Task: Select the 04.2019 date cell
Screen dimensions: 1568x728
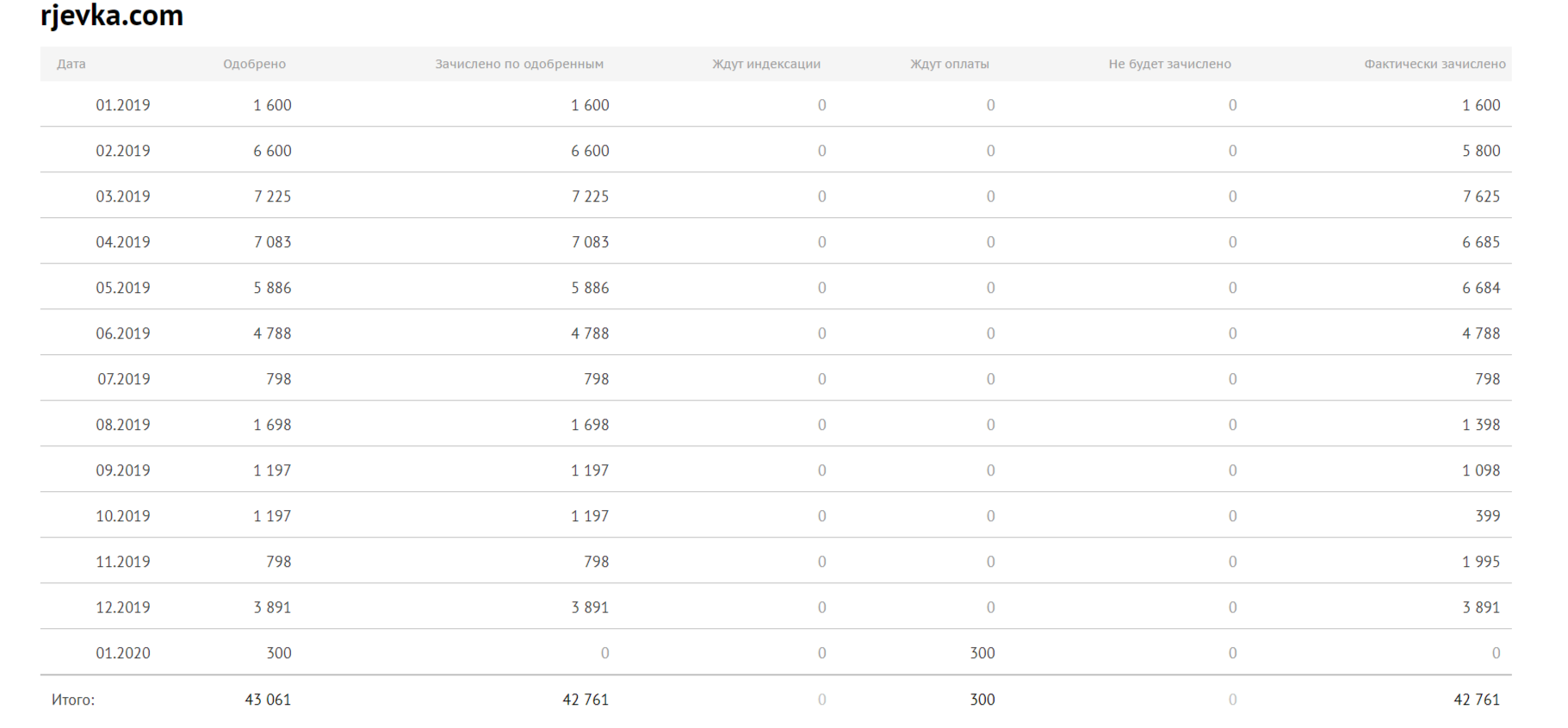Action: click(x=123, y=242)
